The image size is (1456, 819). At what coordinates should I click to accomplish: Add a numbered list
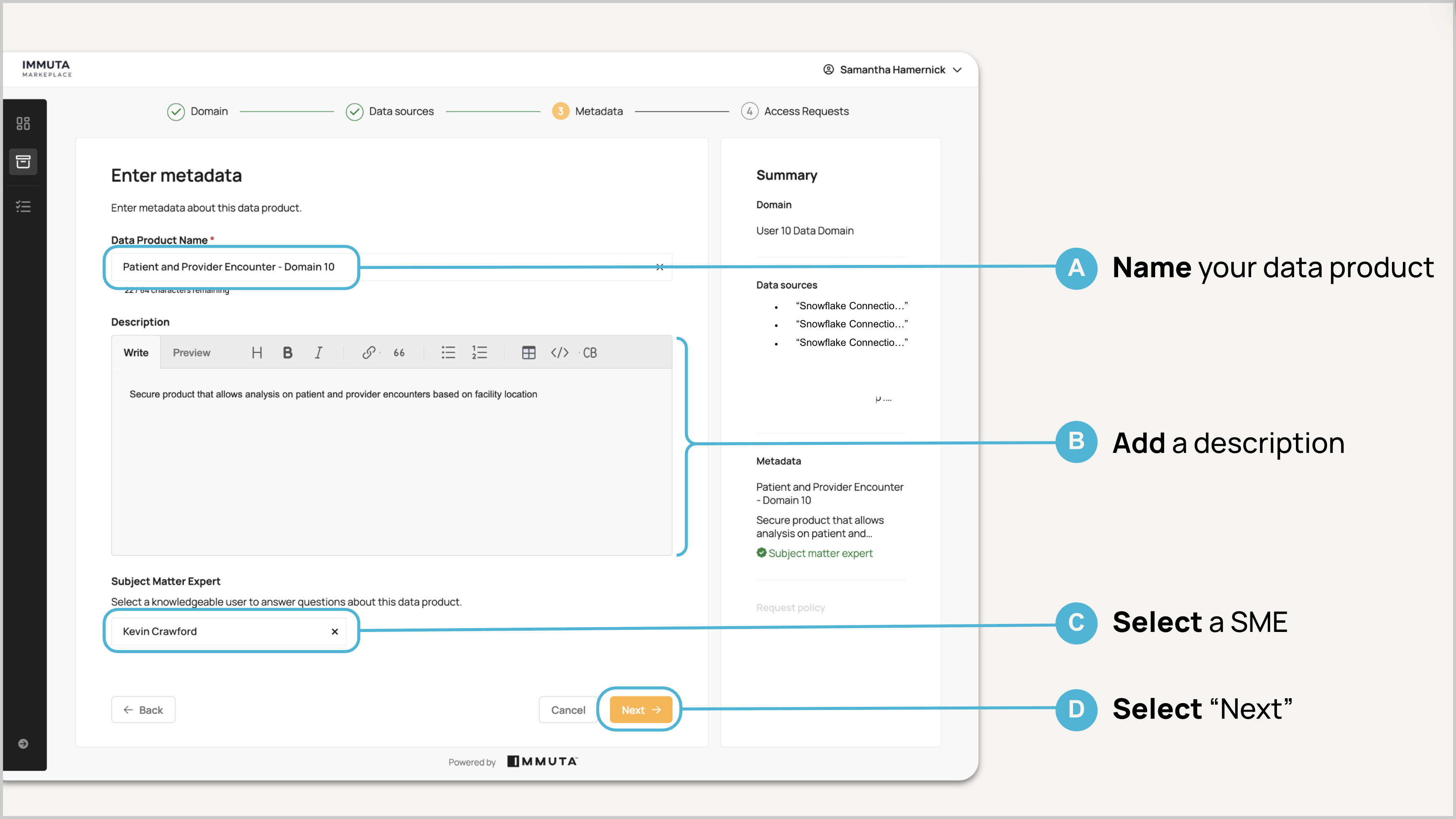click(x=479, y=353)
